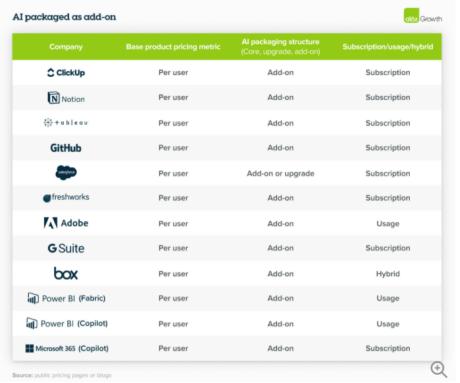Click the Power BI (Copilot) logo

[67, 323]
